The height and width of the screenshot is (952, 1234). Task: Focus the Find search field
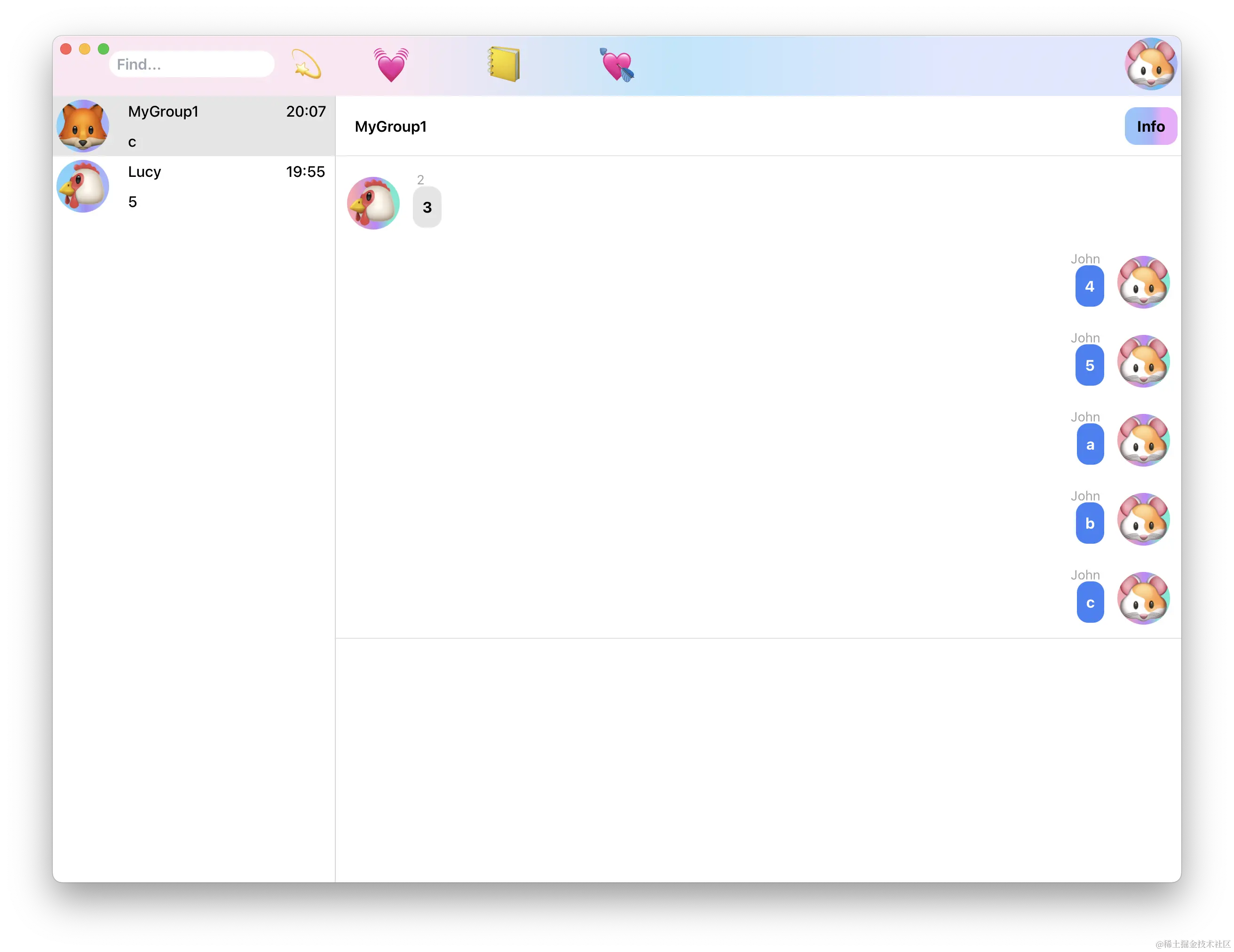(192, 64)
